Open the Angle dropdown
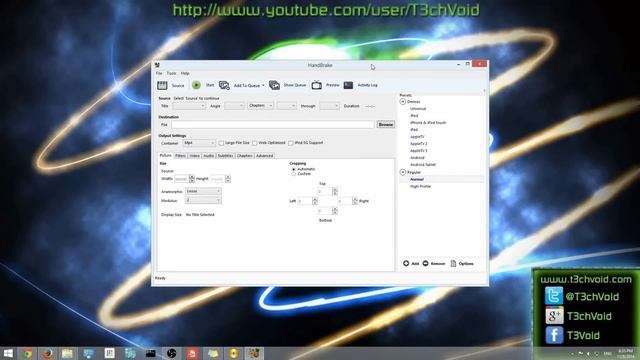640x360 pixels. pos(234,106)
